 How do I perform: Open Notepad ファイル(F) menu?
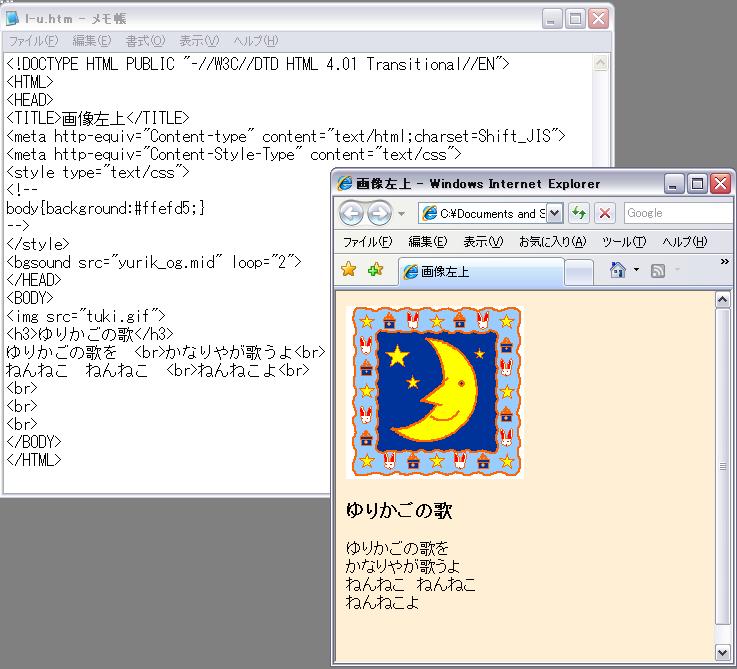click(33, 41)
